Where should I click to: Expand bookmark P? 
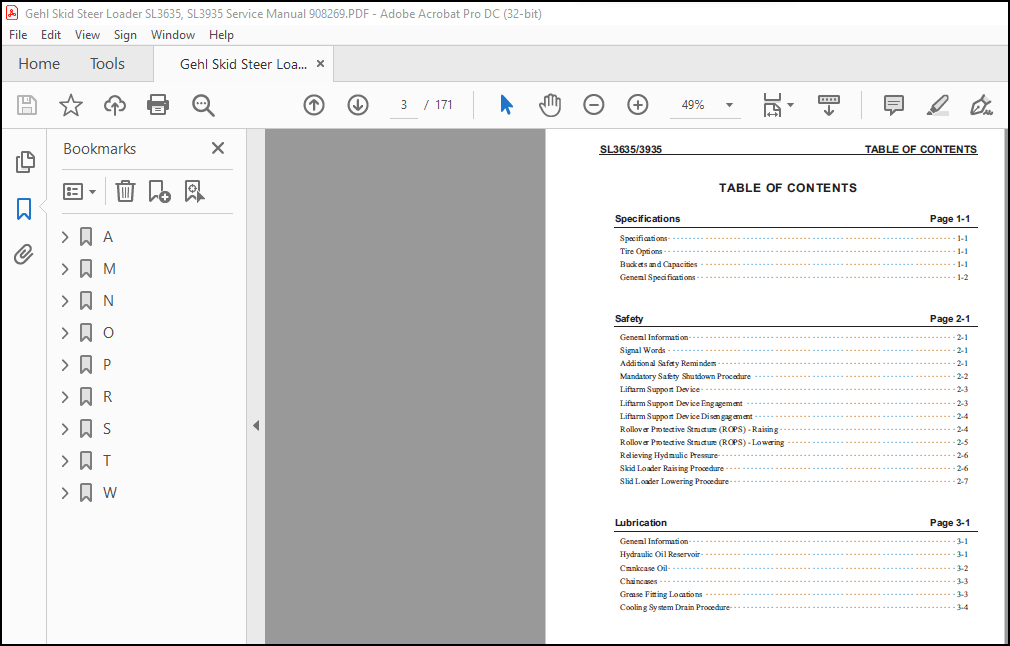65,365
